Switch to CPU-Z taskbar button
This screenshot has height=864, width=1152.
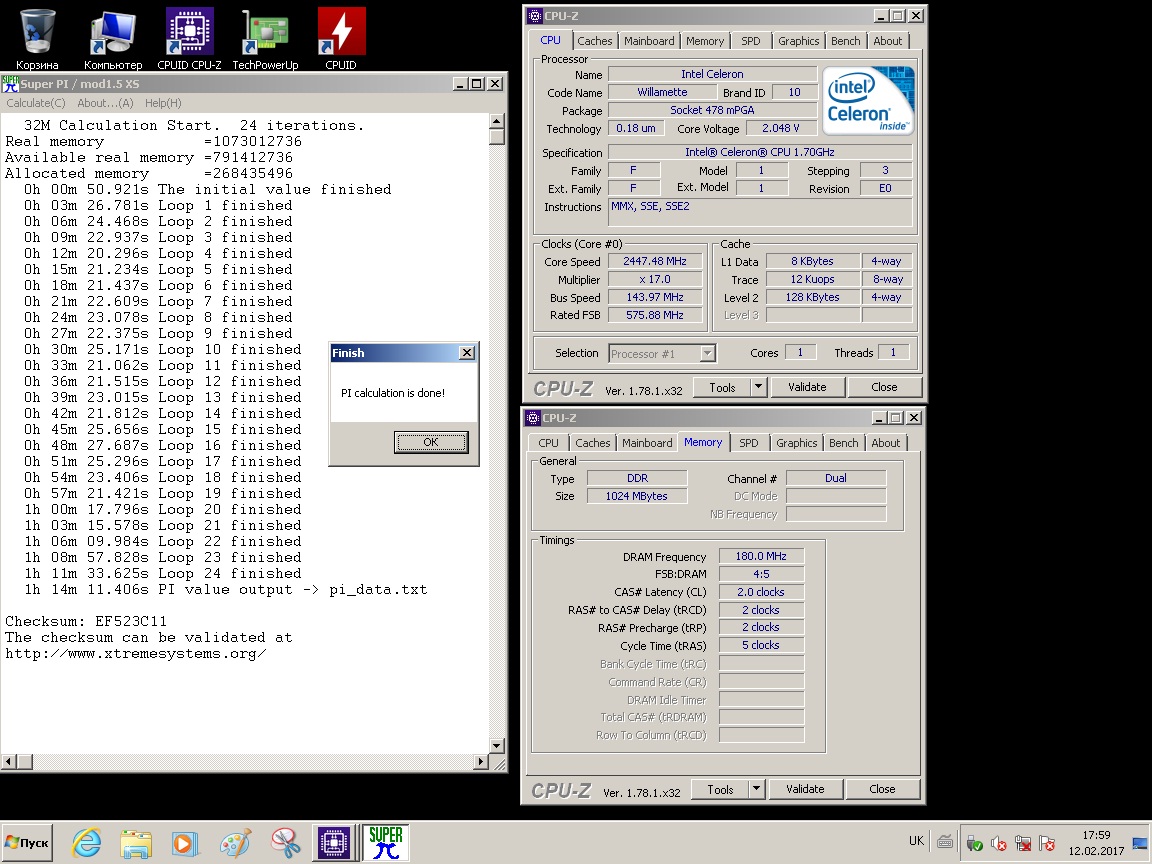334,842
